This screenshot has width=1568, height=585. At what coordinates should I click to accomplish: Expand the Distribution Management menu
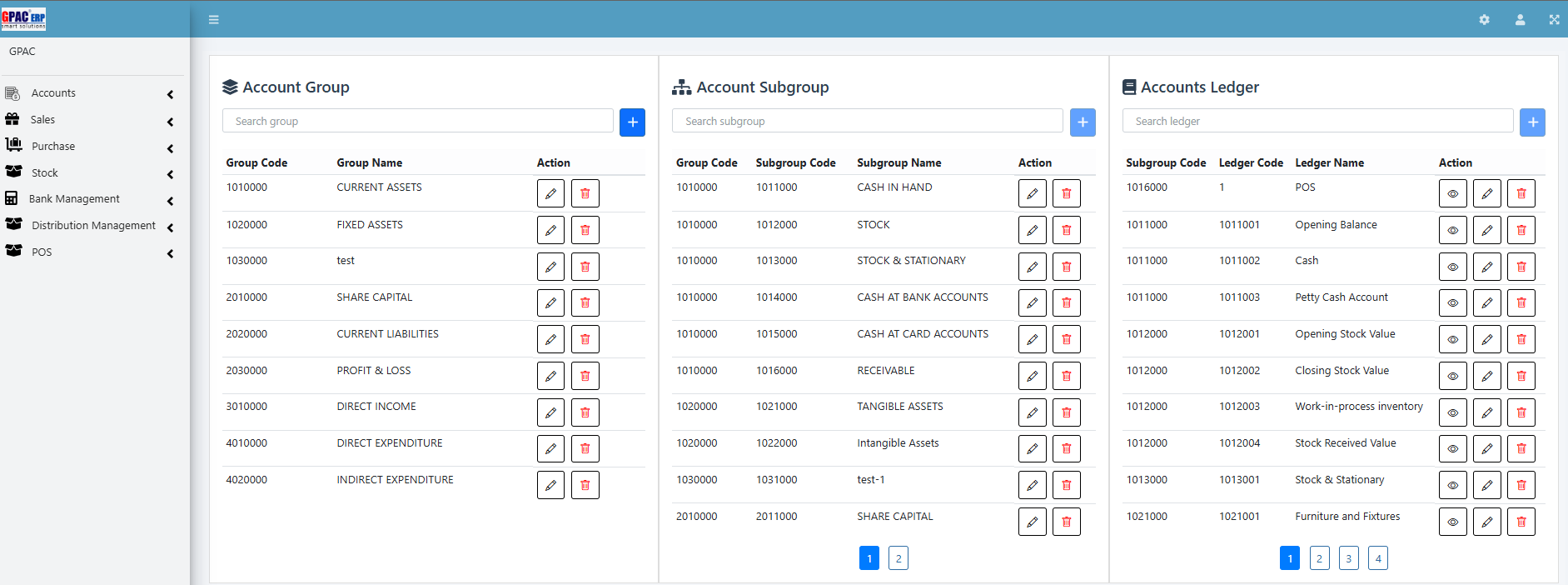(92, 226)
